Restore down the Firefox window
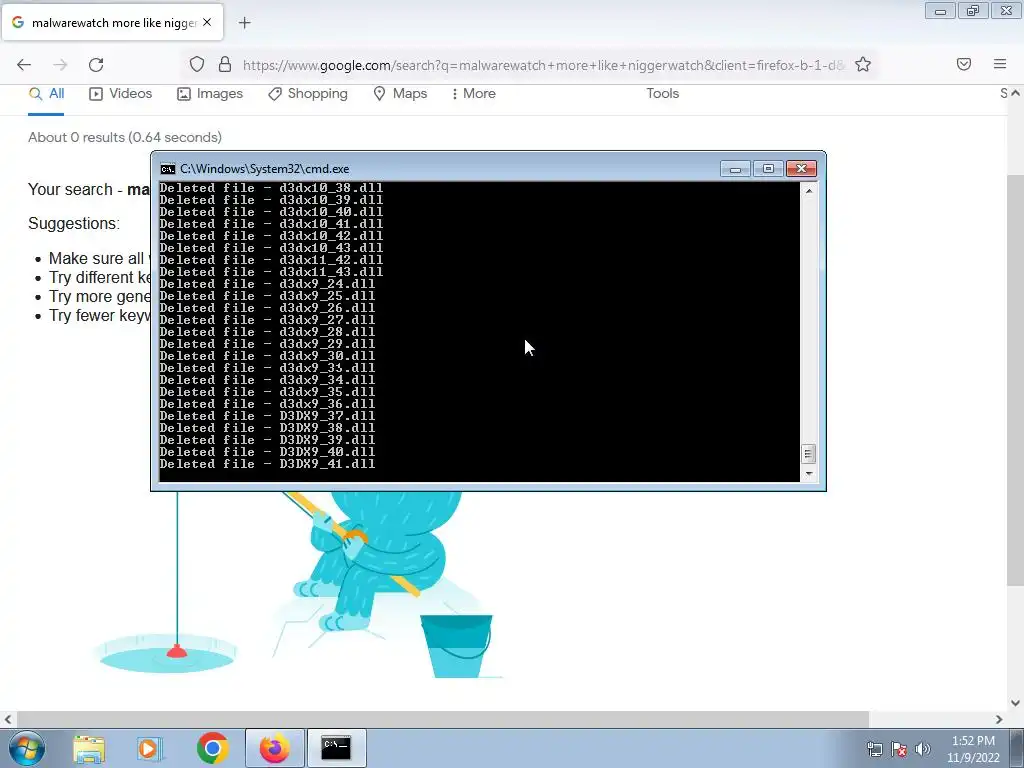Image resolution: width=1024 pixels, height=768 pixels. [x=973, y=11]
